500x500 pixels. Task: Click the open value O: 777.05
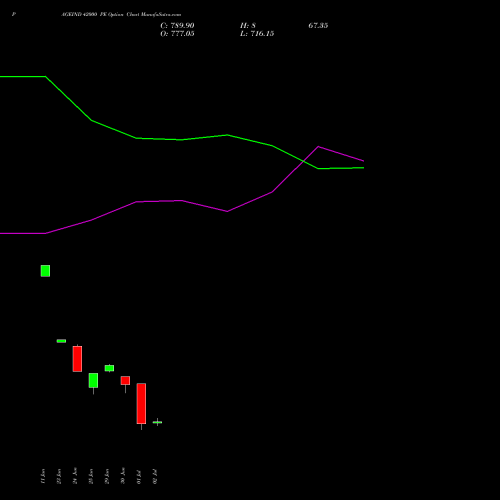pyautogui.click(x=177, y=34)
